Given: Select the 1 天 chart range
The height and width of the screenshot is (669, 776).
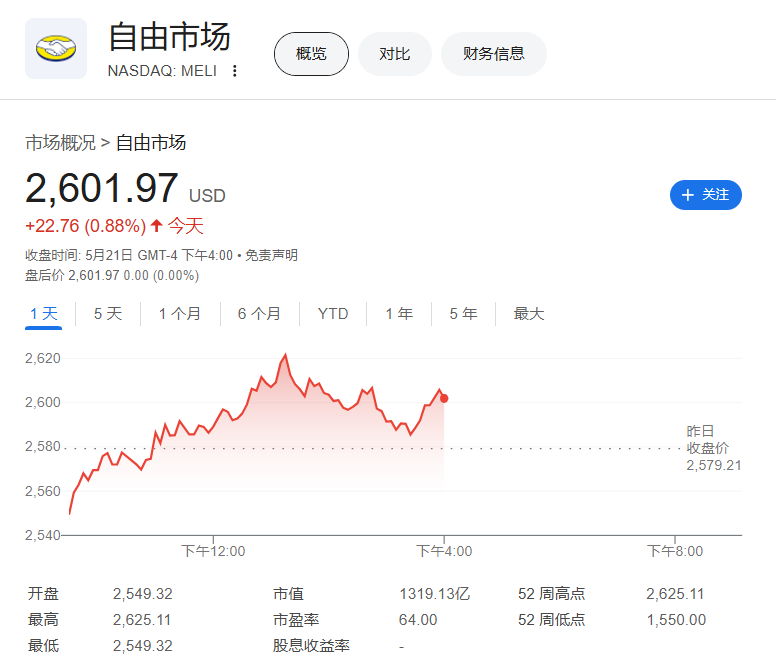Looking at the screenshot, I should pyautogui.click(x=44, y=314).
